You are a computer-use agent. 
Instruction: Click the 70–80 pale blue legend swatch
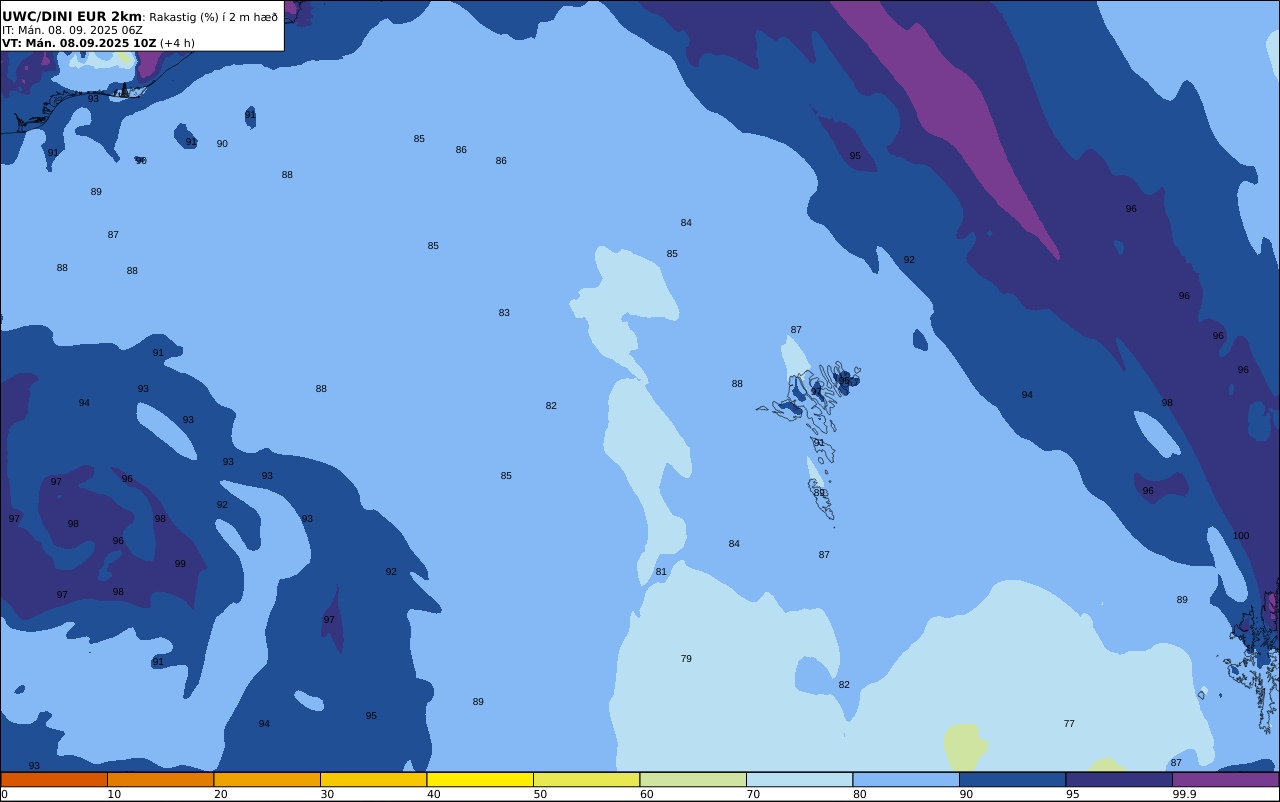coord(799,779)
